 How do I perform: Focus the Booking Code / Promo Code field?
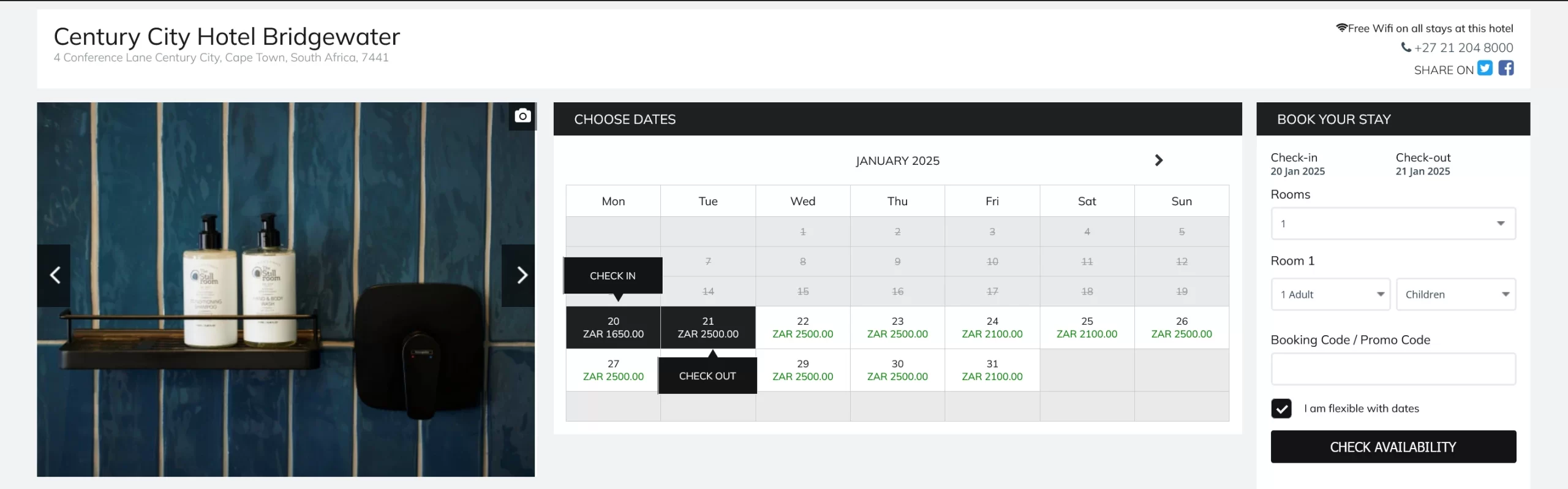pyautogui.click(x=1393, y=369)
